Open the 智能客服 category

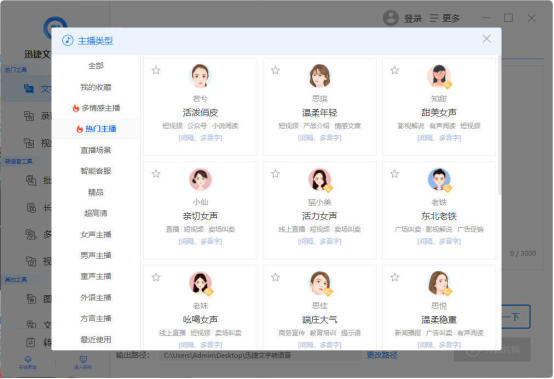96,171
